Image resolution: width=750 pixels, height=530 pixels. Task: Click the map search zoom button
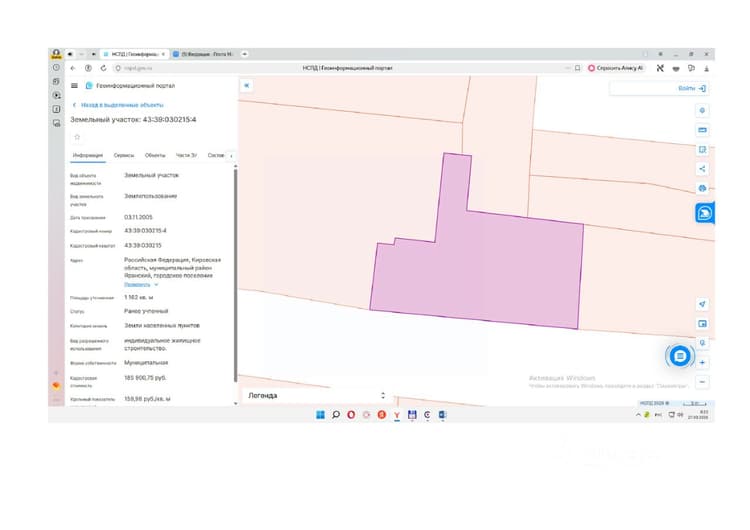[x=702, y=343]
